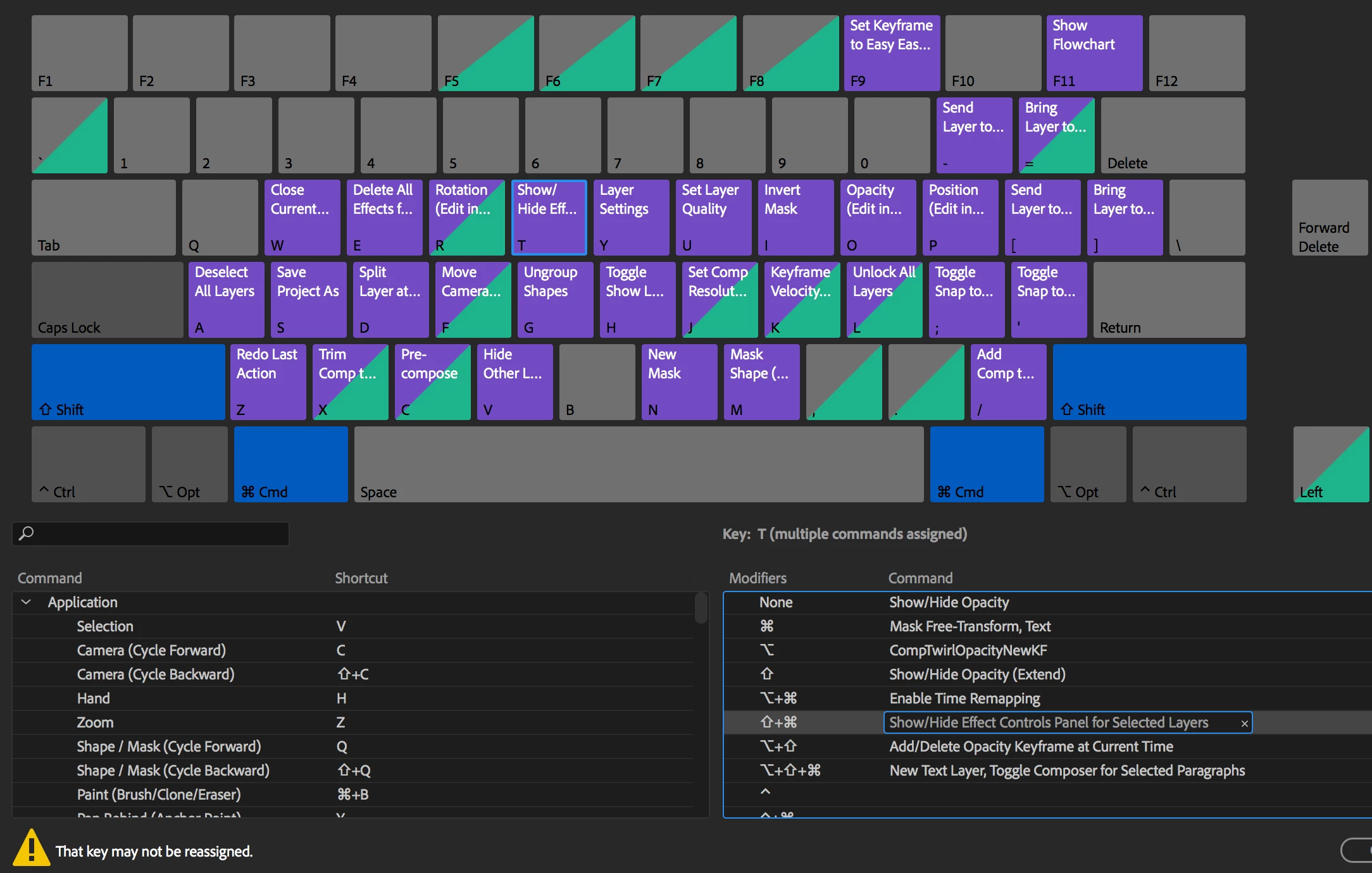Select the Enable Time Remapping modifier row
The width and height of the screenshot is (1372, 873).
(964, 698)
